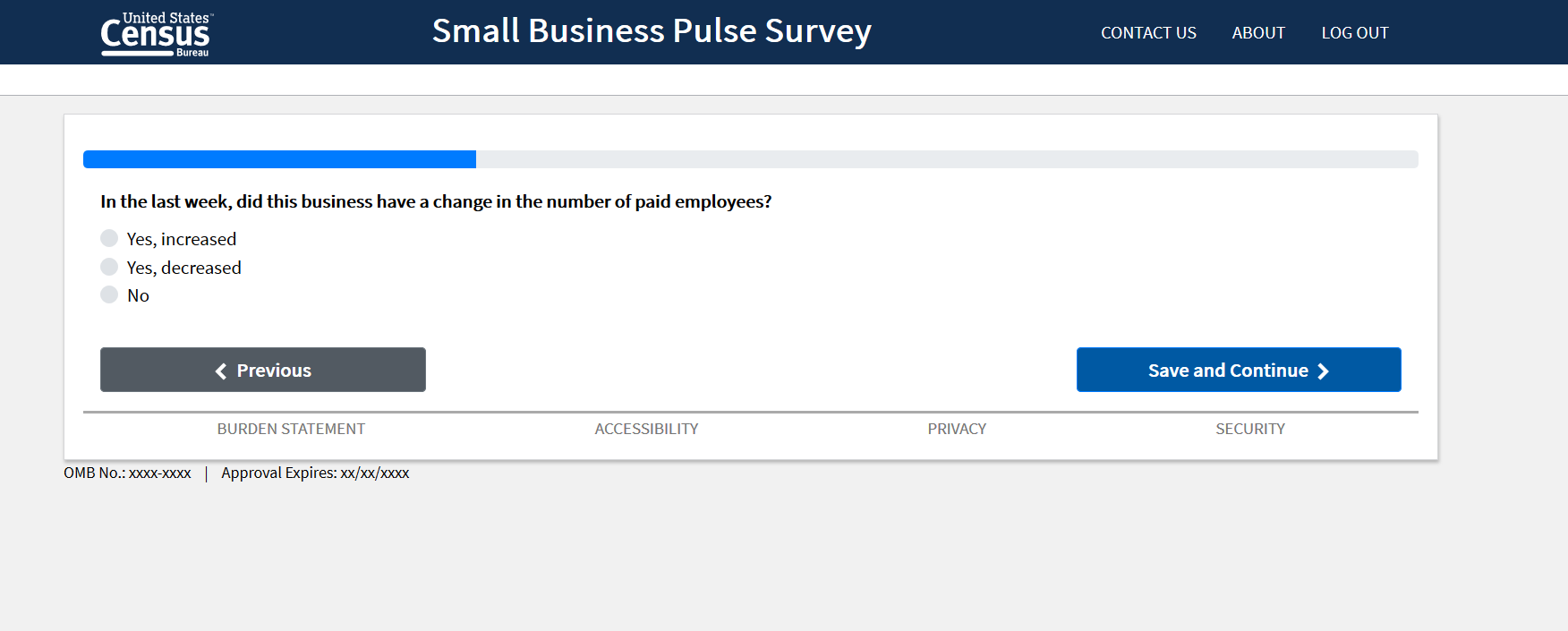Click the paid employees question text
This screenshot has height=631, width=1568.
436,201
